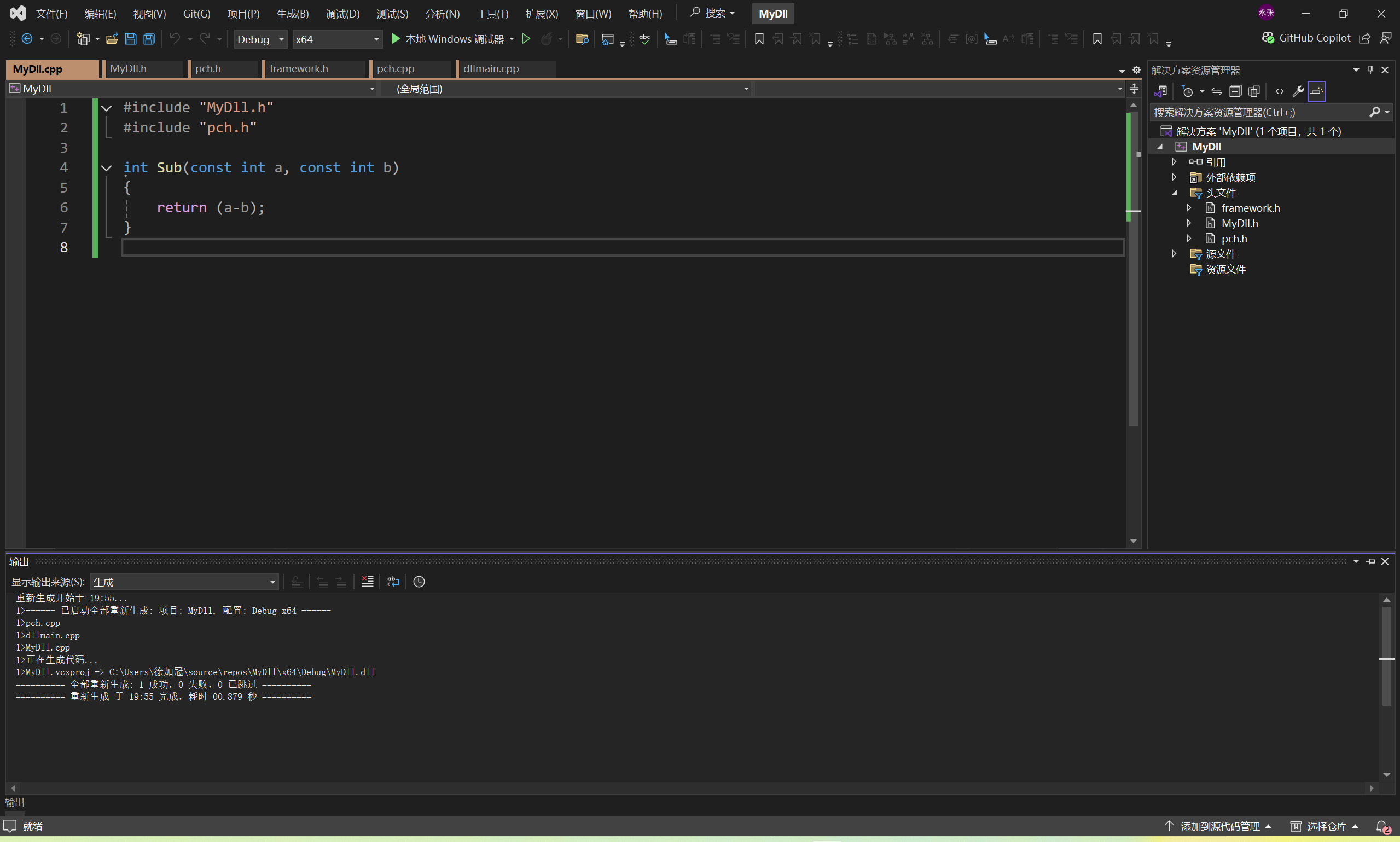Image resolution: width=1400 pixels, height=842 pixels.
Task: Show all files in Solution Explorer
Action: [1254, 91]
